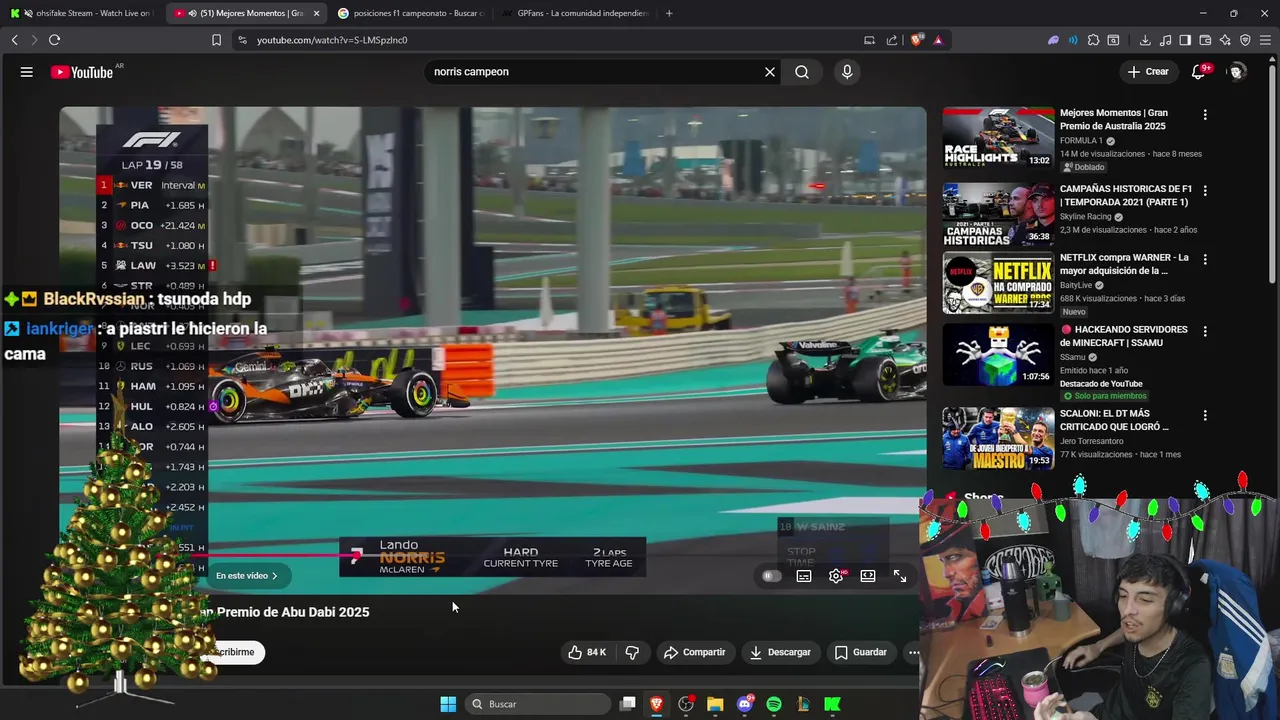Open options menu for Scaloni video
Viewport: 1280px width, 720px height.
[x=1205, y=415]
